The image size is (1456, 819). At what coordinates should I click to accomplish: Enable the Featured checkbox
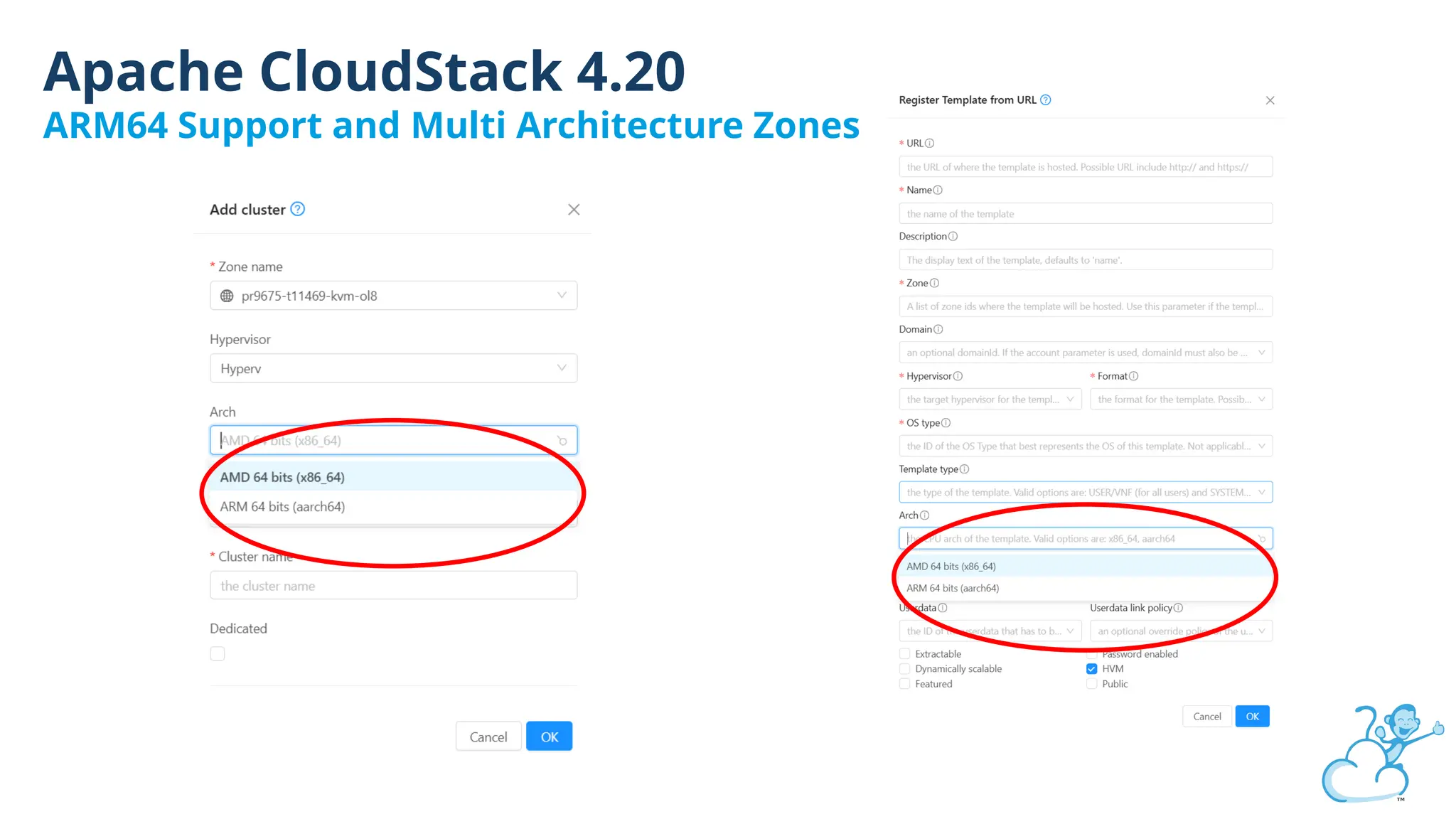pyautogui.click(x=904, y=684)
